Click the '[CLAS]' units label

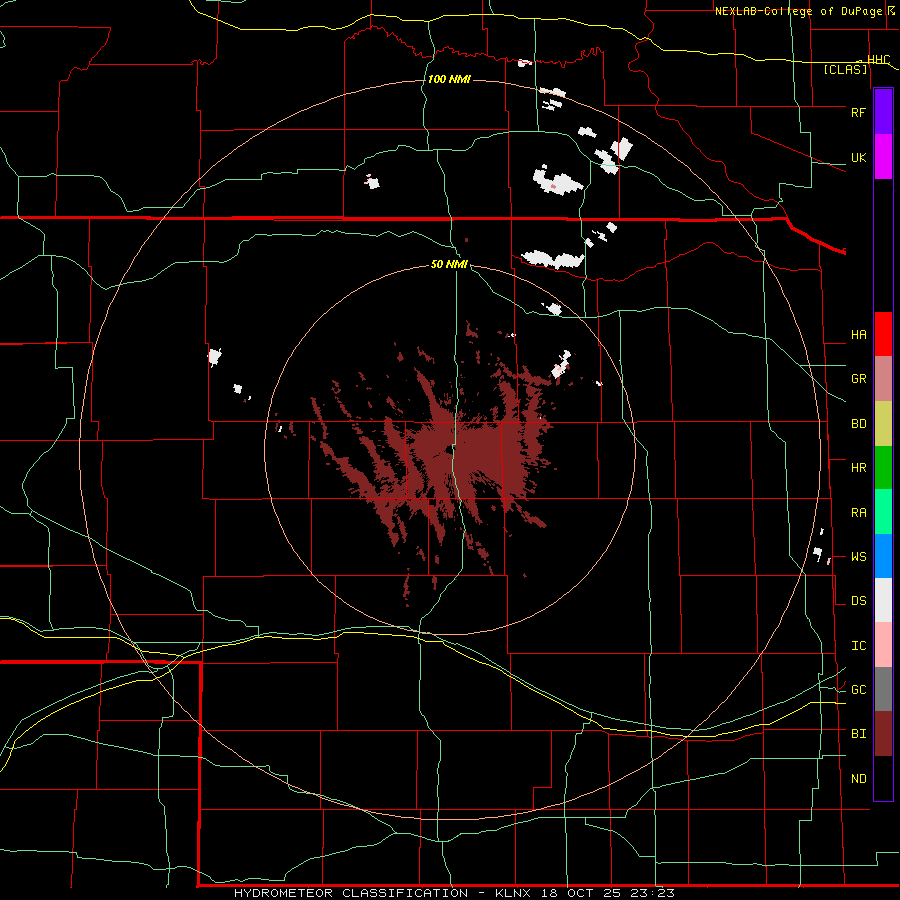coord(845,69)
